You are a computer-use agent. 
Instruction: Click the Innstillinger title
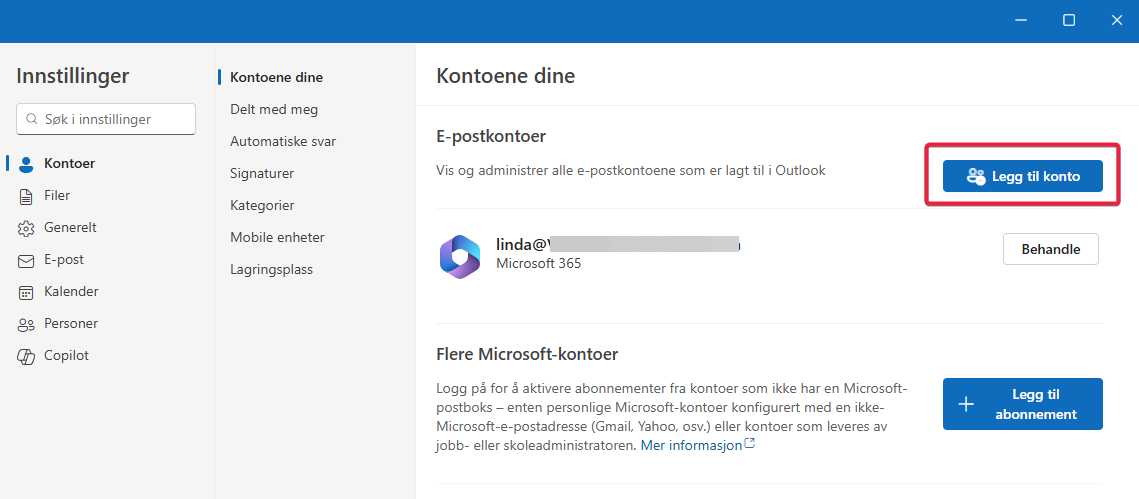click(73, 76)
